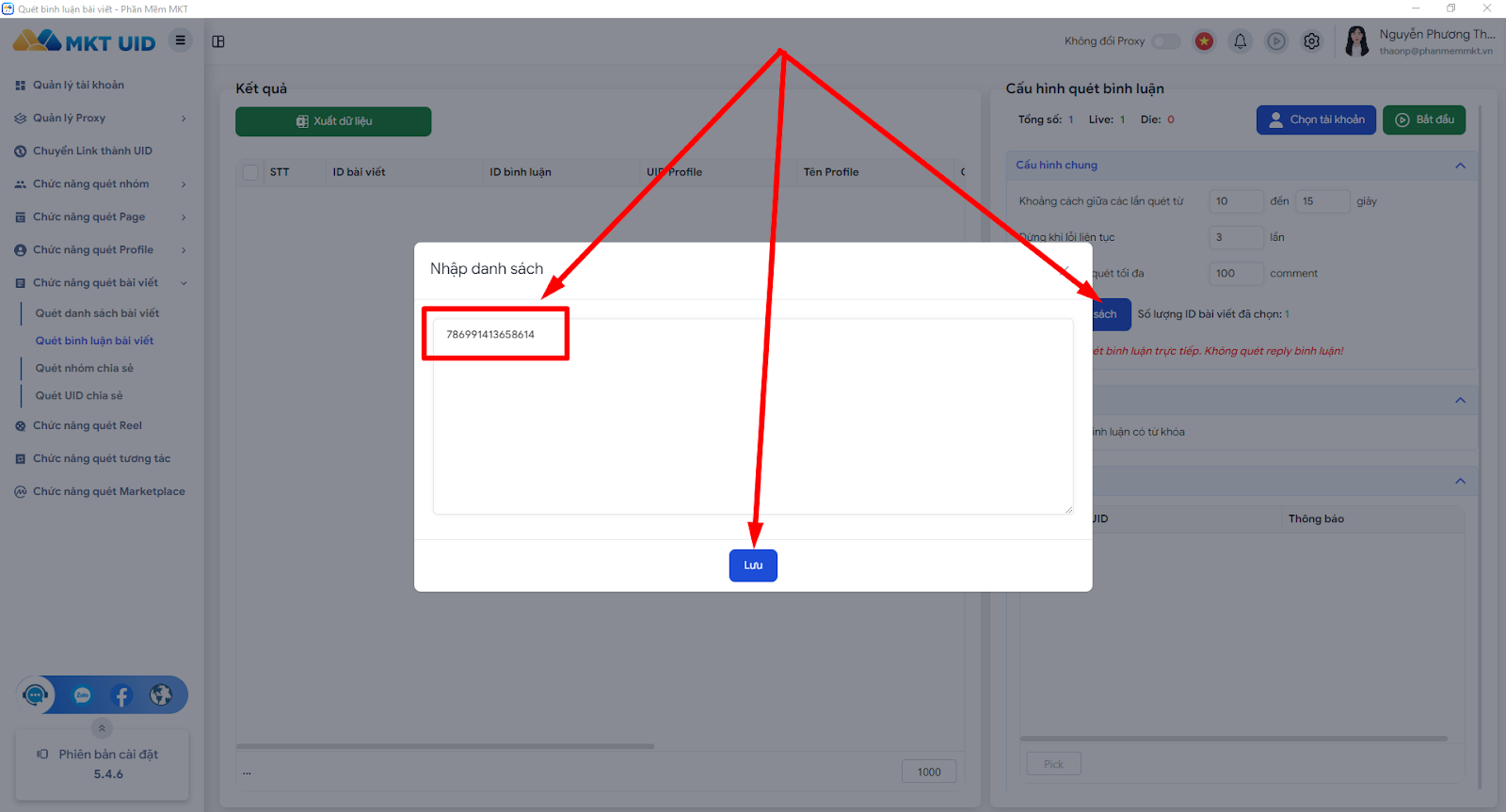
Task: Toggle the sidebar layout panel icon
Action: 218,41
